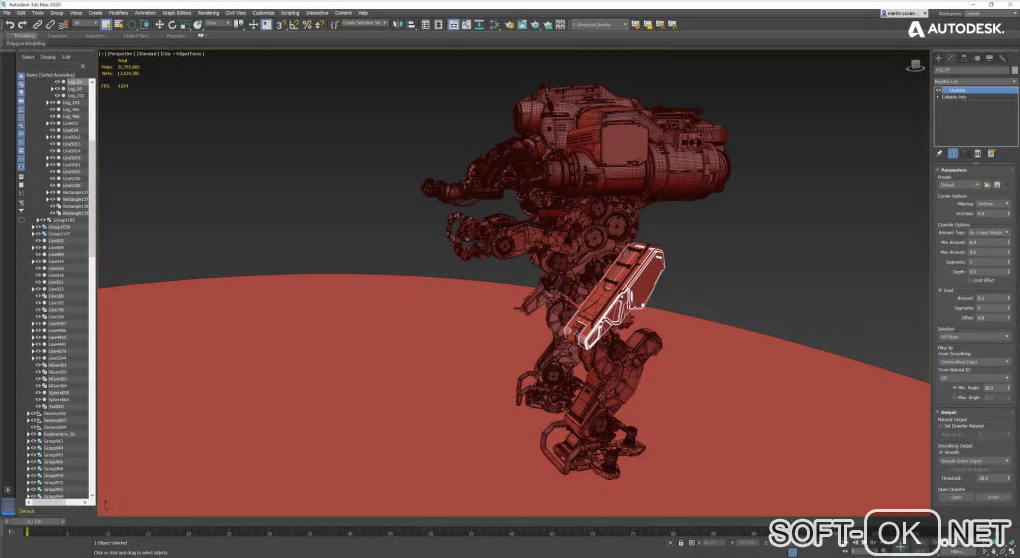Uncheck the Inset checkbox
Viewport: 1020px width, 558px height.
(x=939, y=290)
